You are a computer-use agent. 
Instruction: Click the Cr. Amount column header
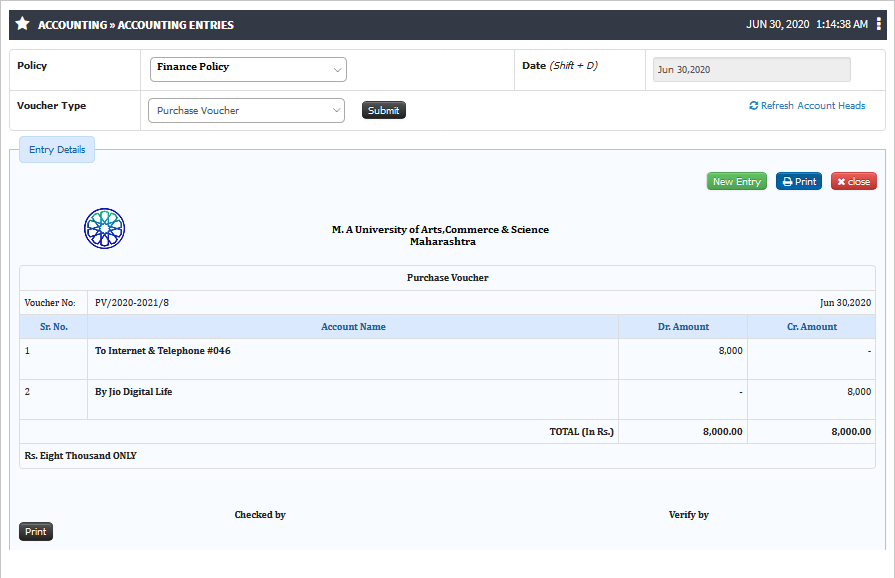point(812,327)
